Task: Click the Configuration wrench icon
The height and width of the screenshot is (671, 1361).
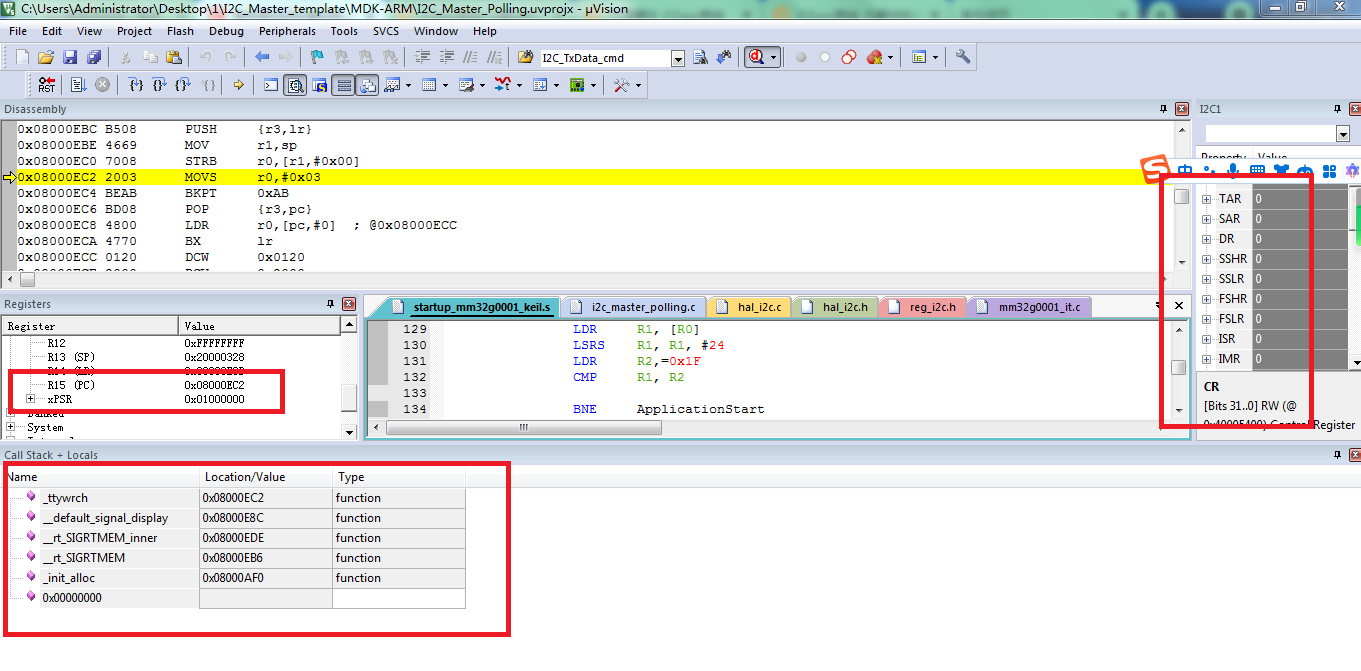Action: click(x=963, y=57)
